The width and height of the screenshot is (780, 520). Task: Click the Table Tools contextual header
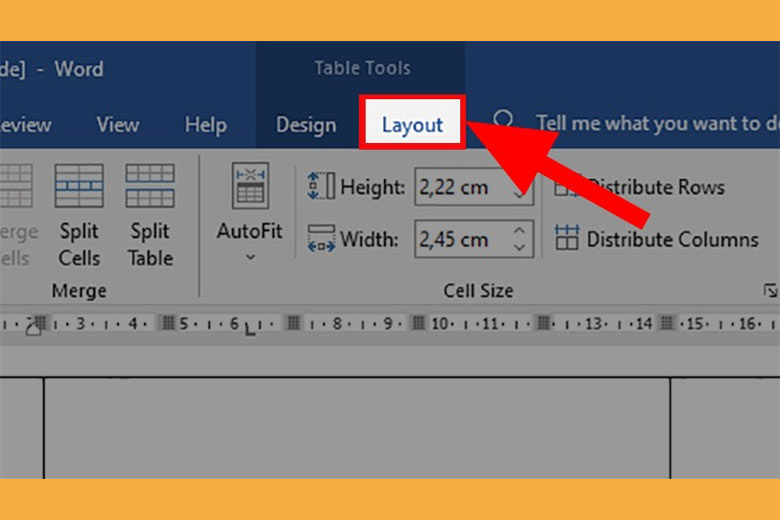click(x=363, y=68)
